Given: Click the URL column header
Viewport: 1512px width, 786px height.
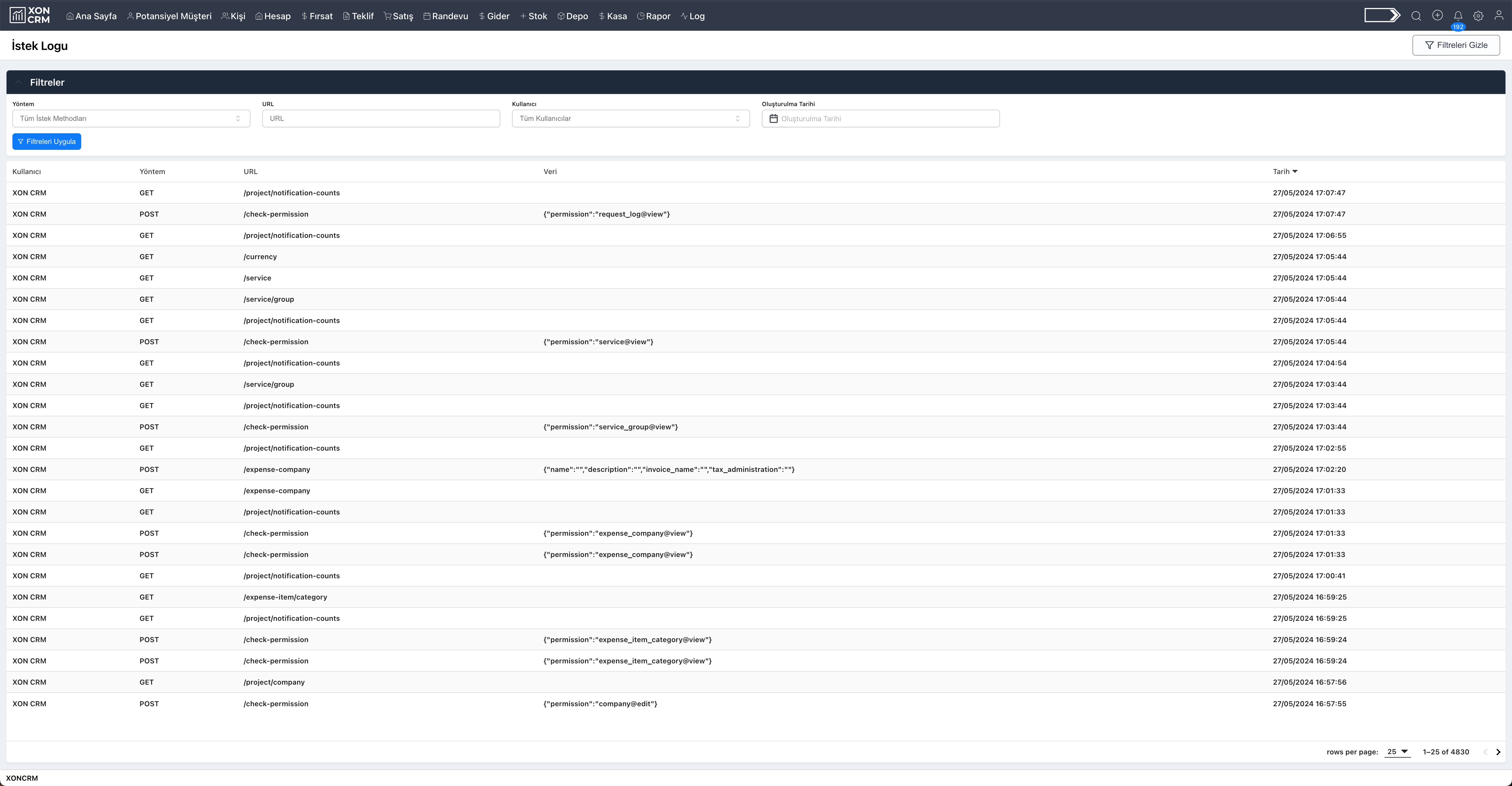Looking at the screenshot, I should pos(251,172).
